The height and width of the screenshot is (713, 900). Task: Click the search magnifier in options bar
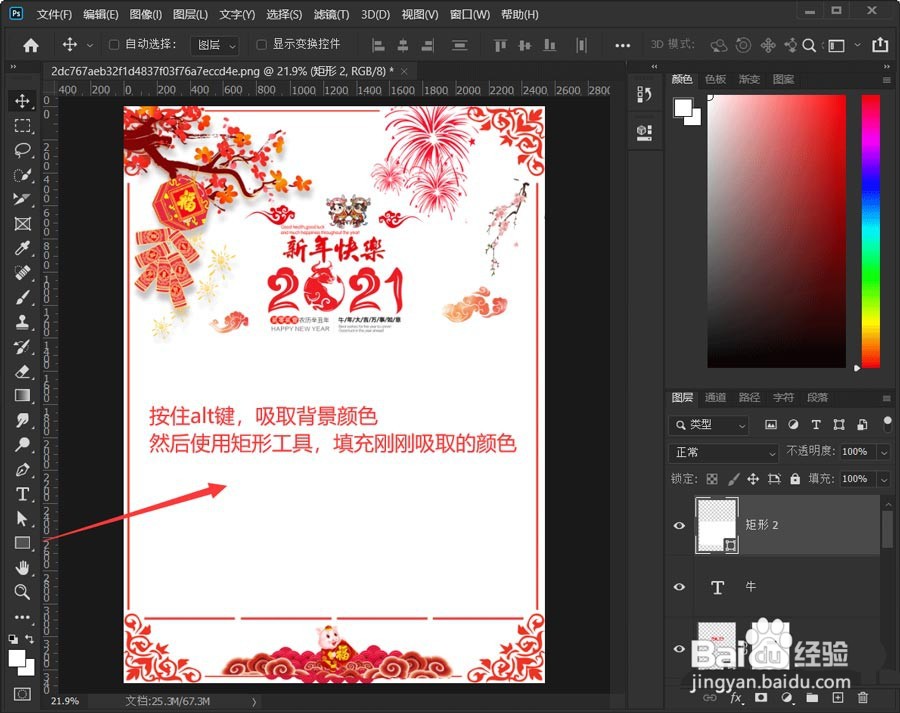point(809,45)
